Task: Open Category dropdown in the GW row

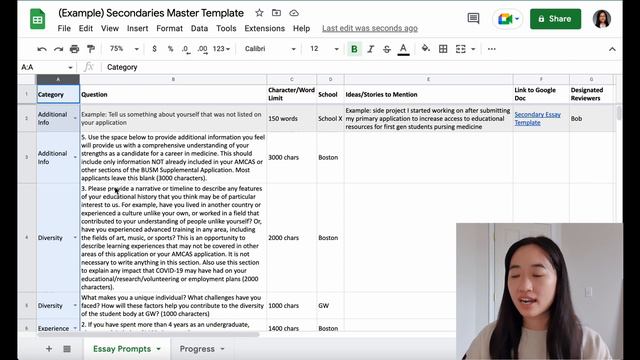Action: coord(75,305)
